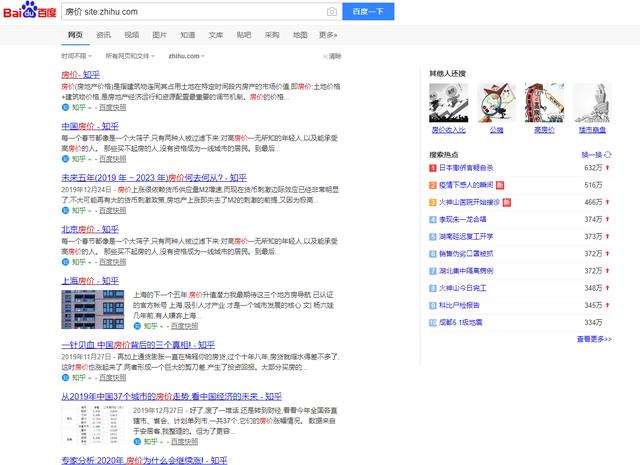The height and width of the screenshot is (465, 640).
Task: Open 百度快照 under the 未来五年 result
Action: [113, 210]
